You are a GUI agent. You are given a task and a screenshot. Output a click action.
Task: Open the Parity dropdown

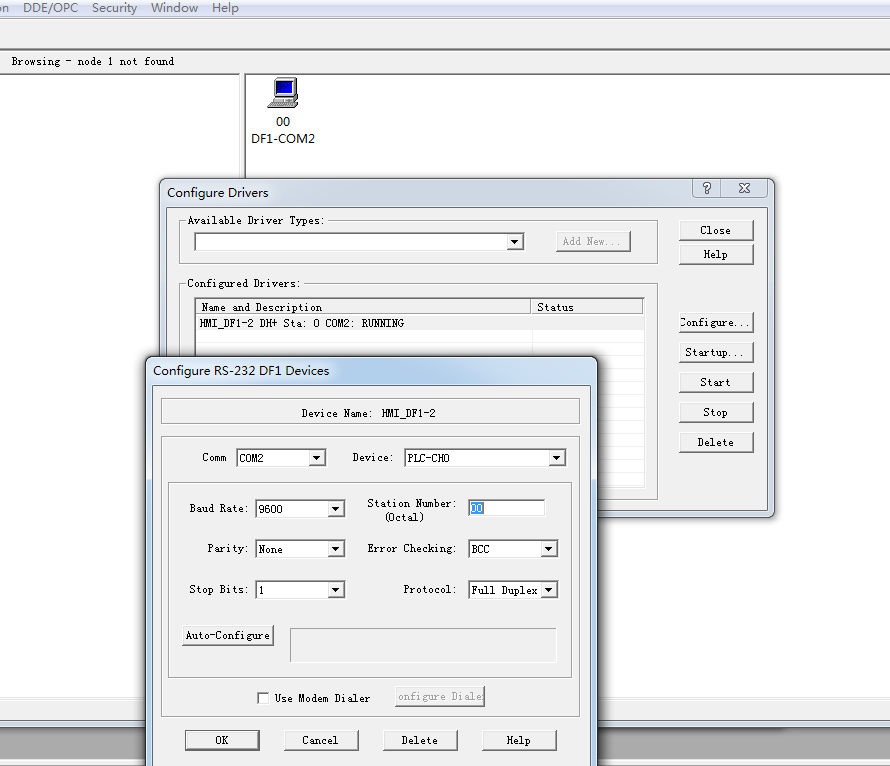tap(336, 549)
